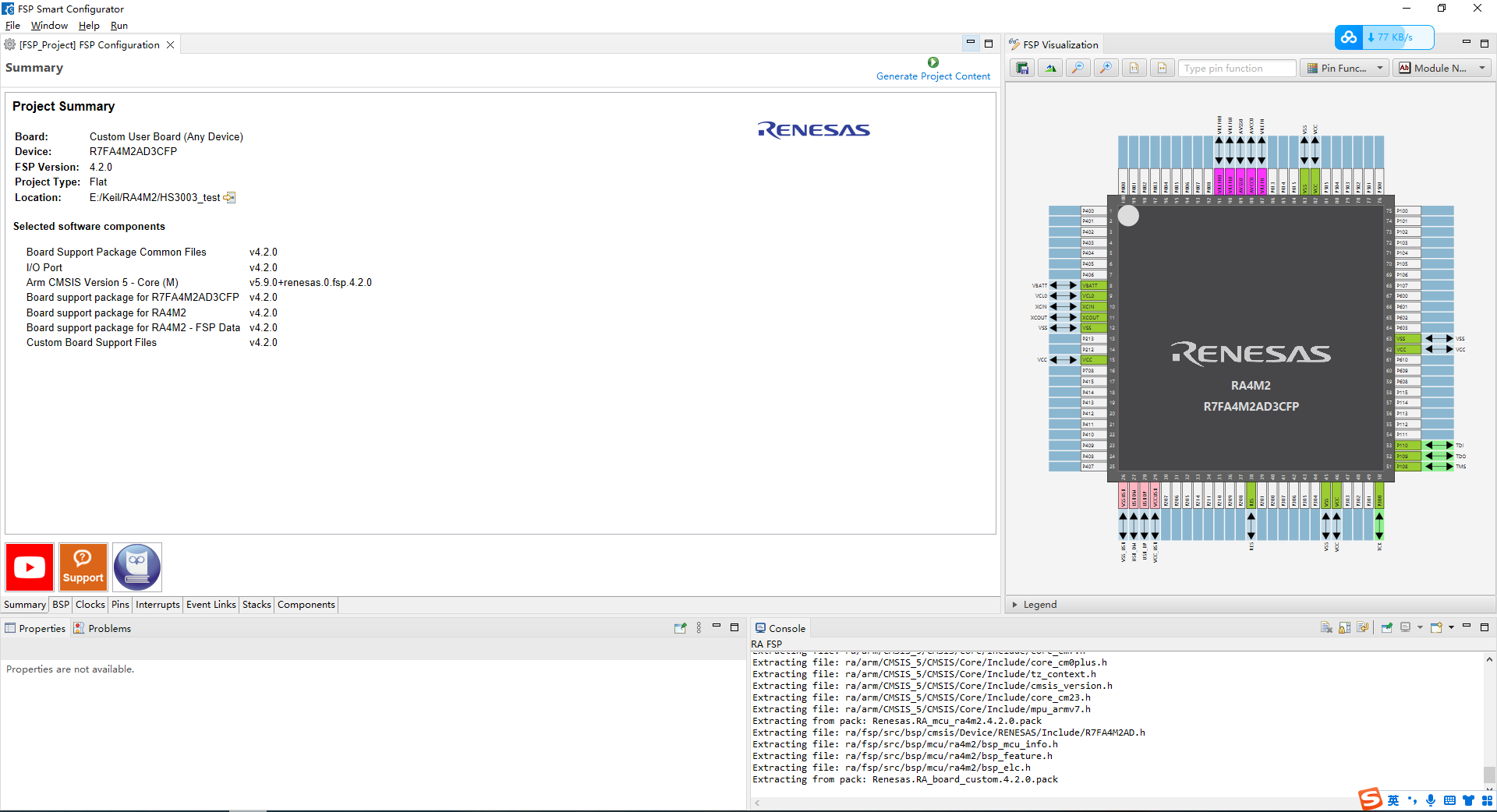Image resolution: width=1497 pixels, height=812 pixels.
Task: Zoom out of the chip visualization
Action: [x=1078, y=69]
